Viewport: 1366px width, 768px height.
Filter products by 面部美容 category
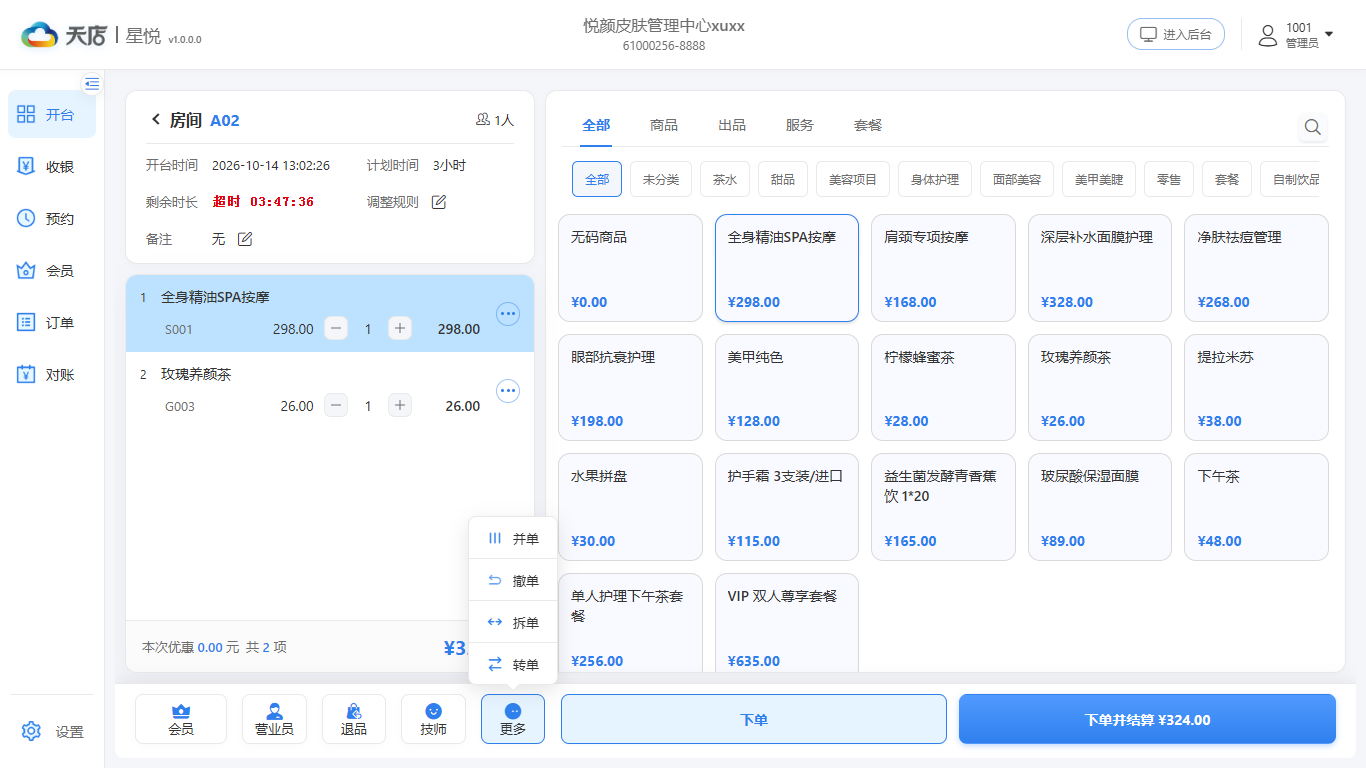coord(1017,180)
